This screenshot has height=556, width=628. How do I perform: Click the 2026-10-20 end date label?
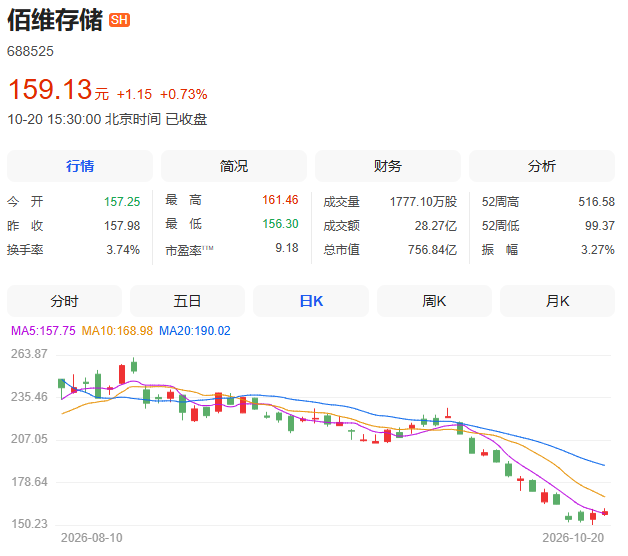coord(573,538)
